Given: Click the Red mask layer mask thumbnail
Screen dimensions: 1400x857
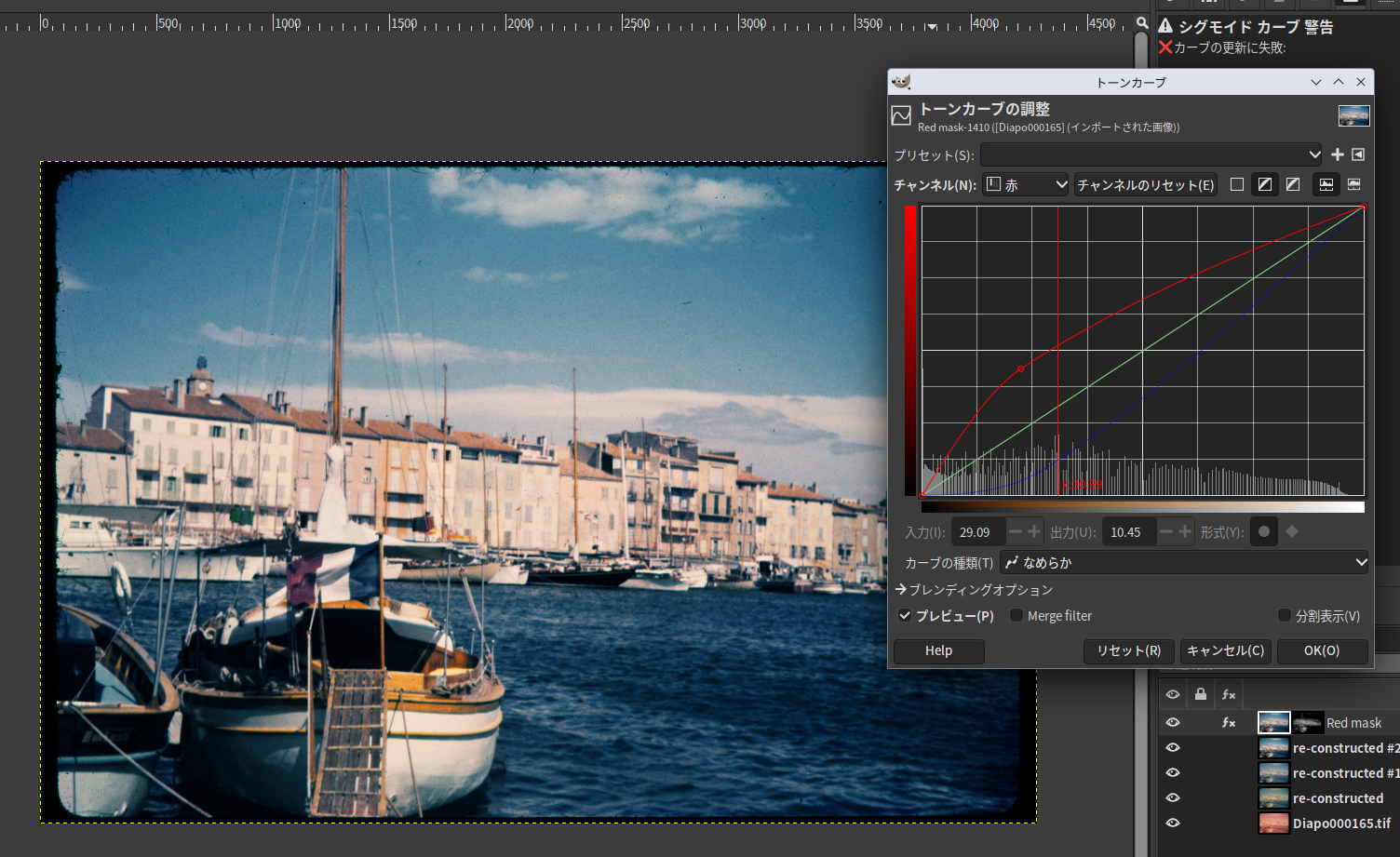Looking at the screenshot, I should [1307, 723].
